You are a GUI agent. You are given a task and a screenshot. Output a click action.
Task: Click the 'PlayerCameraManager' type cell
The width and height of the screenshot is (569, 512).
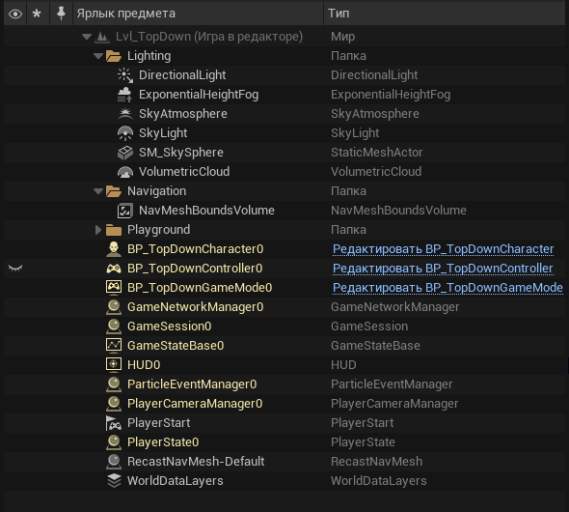(x=394, y=404)
